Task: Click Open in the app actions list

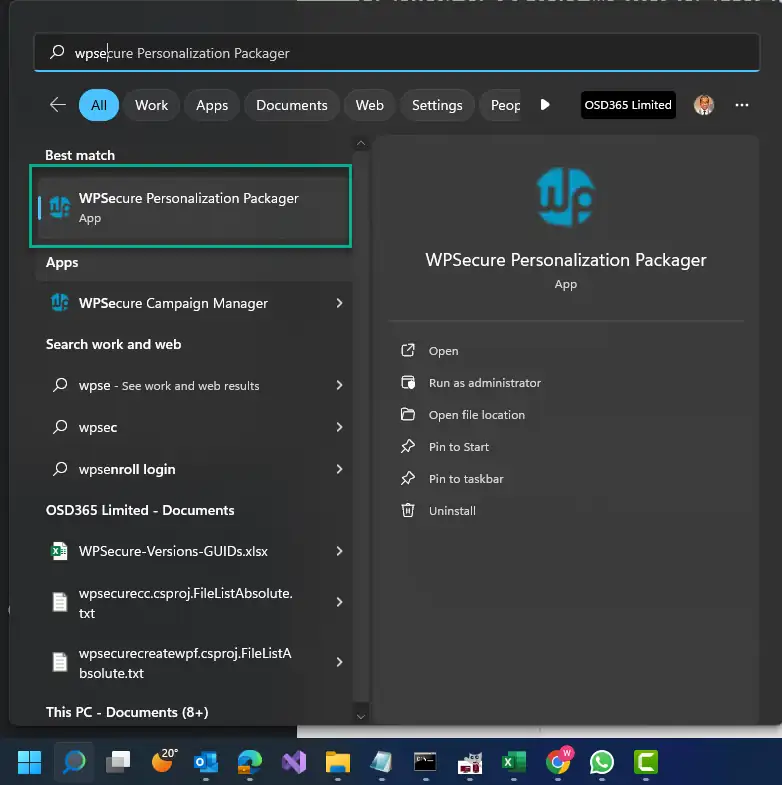Action: click(x=444, y=351)
